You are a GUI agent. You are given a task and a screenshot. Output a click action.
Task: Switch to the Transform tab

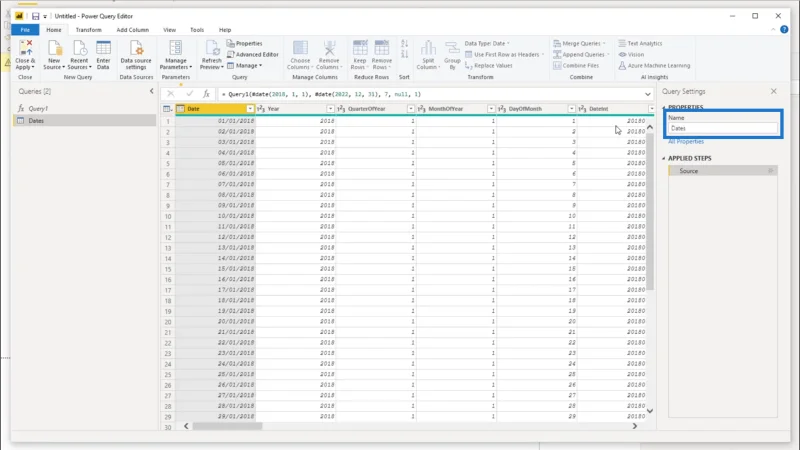[88, 30]
